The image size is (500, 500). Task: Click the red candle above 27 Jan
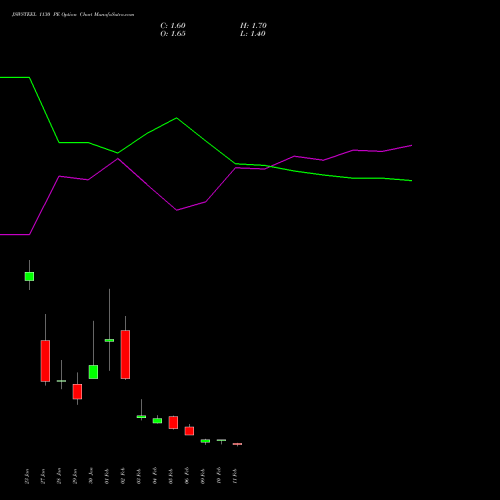tap(45, 361)
